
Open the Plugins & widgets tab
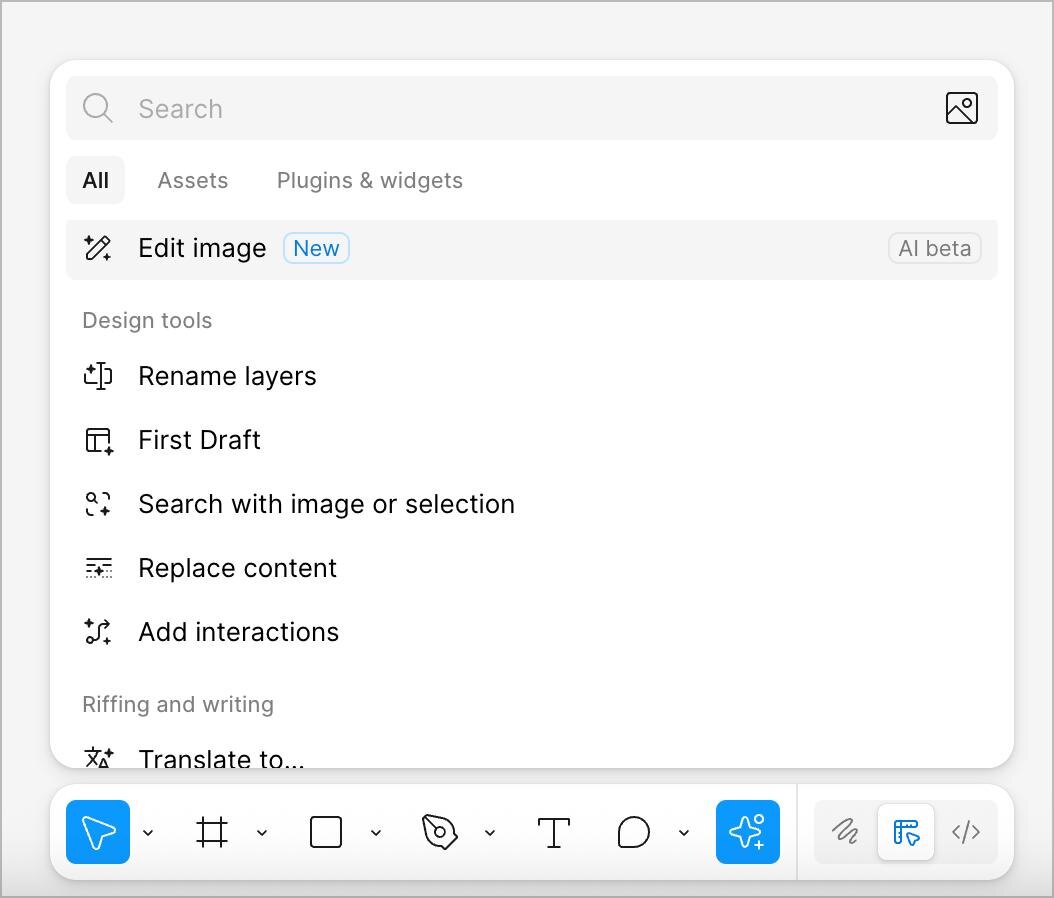click(370, 181)
